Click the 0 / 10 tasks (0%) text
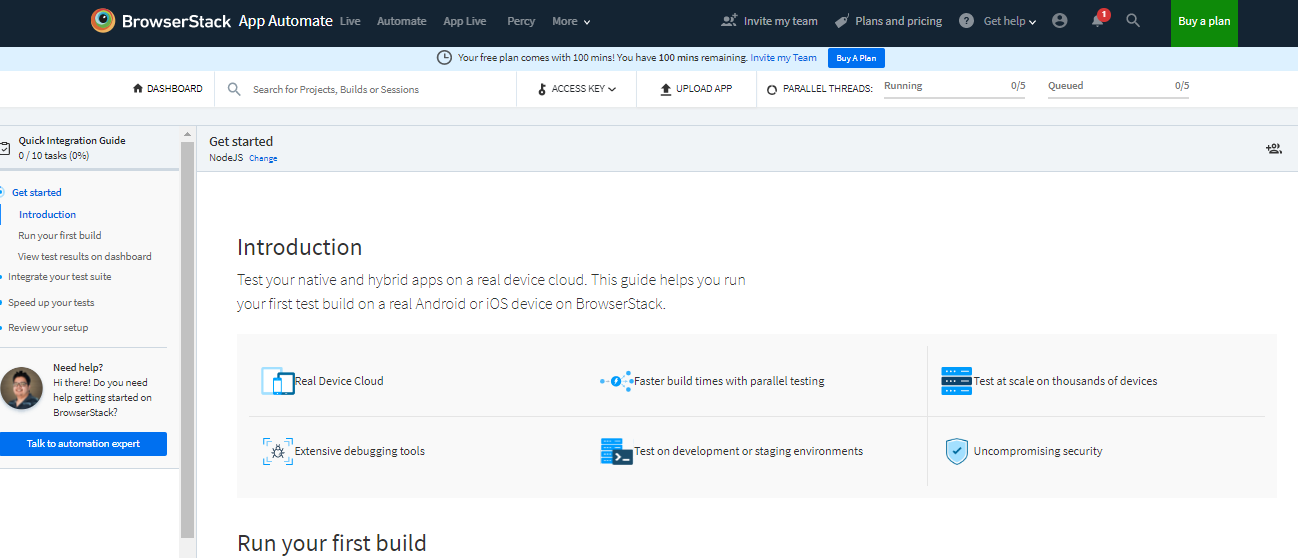This screenshot has height=558, width=1298. (54, 156)
